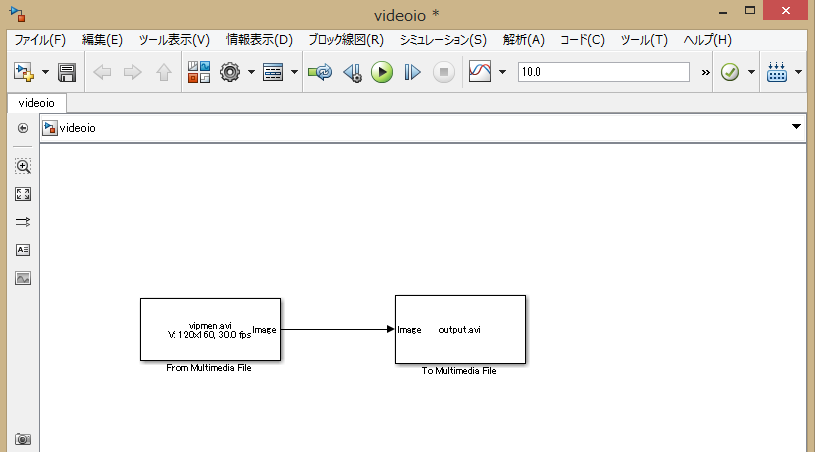The image size is (815, 452).
Task: Select the Zoom tool in left palette
Action: 23,166
